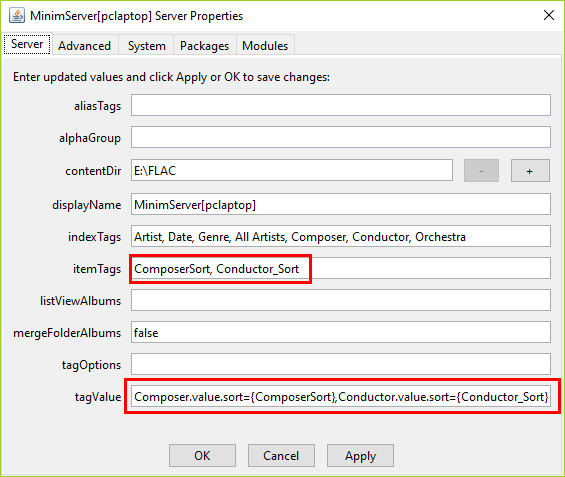Close the Server Properties dialog
The image size is (565, 477).
point(548,15)
